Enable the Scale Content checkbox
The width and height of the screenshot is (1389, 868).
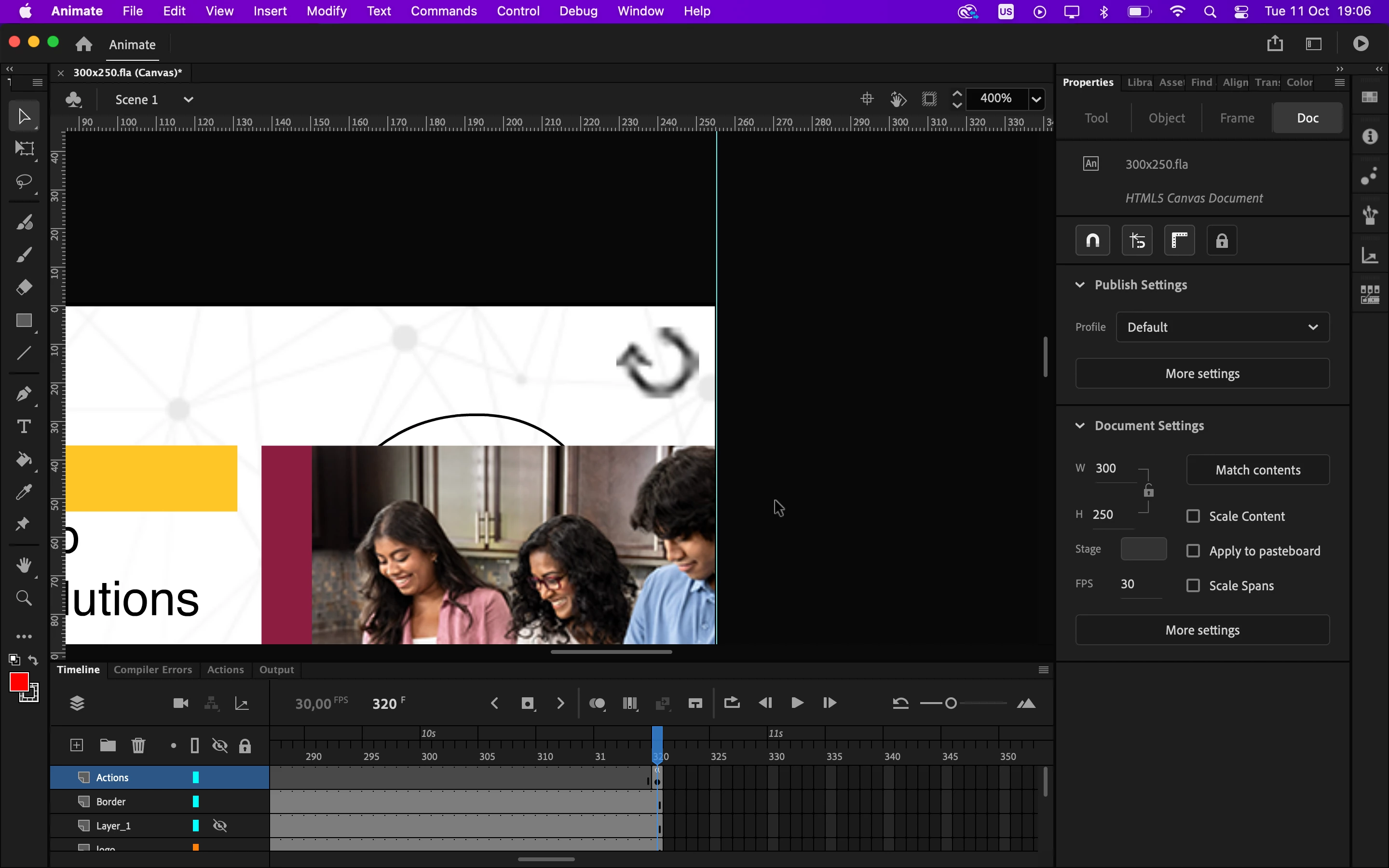tap(1193, 516)
